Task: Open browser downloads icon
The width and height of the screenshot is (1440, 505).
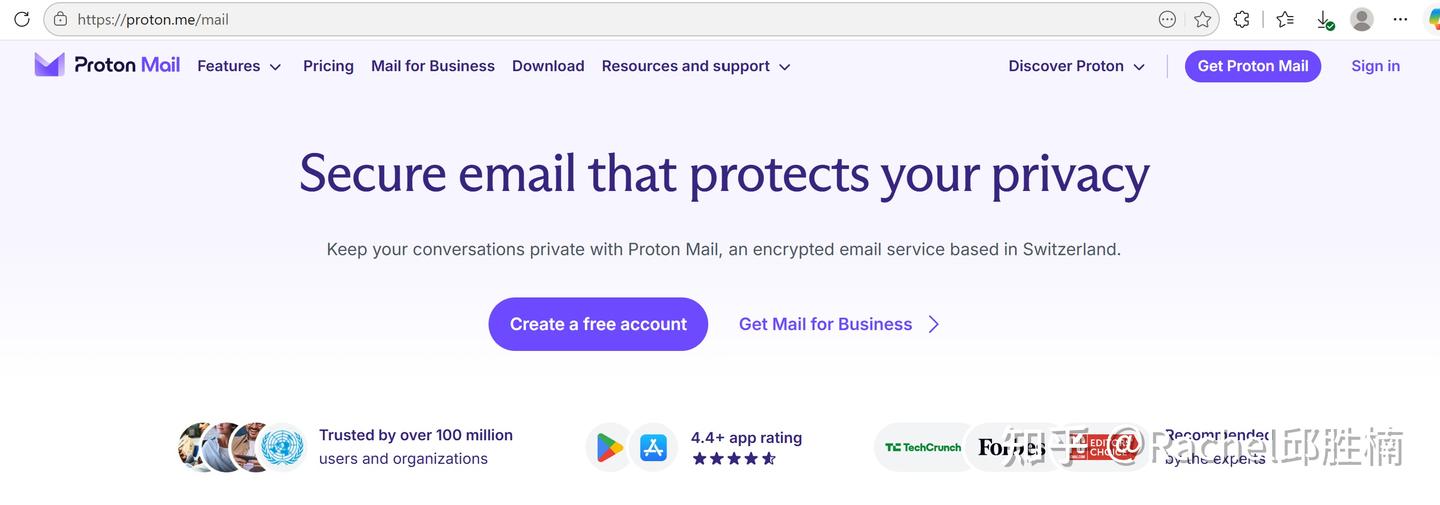Action: [x=1325, y=20]
